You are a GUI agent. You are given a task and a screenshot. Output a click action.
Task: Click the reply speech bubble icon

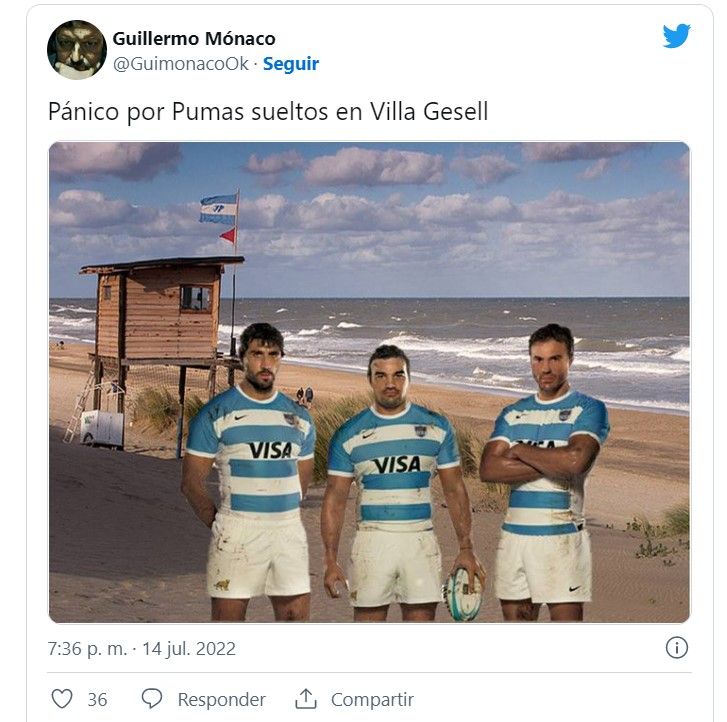152,698
